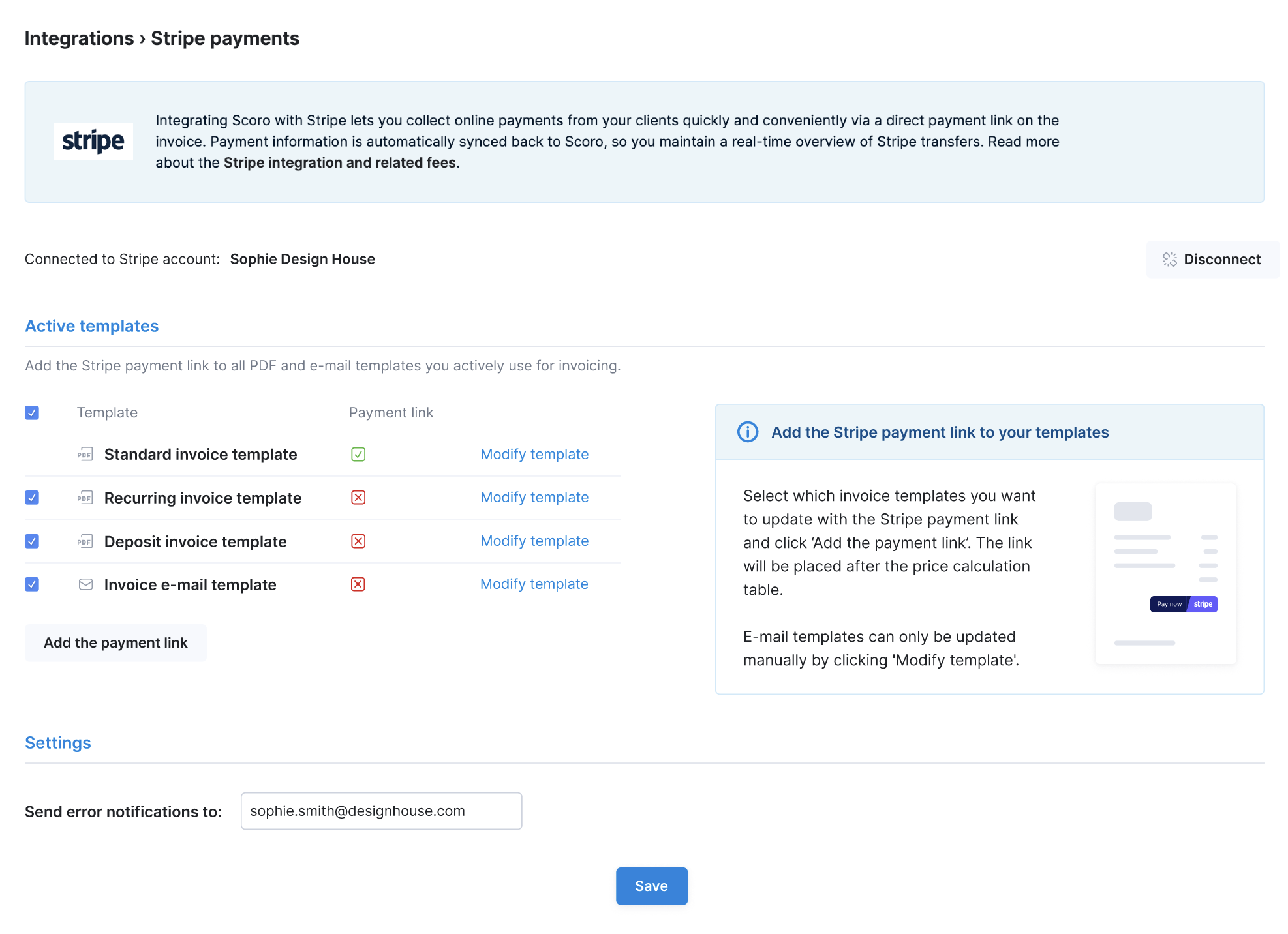Image resolution: width=1288 pixels, height=934 pixels.
Task: Click the Standard invoice template name
Action: pos(201,455)
